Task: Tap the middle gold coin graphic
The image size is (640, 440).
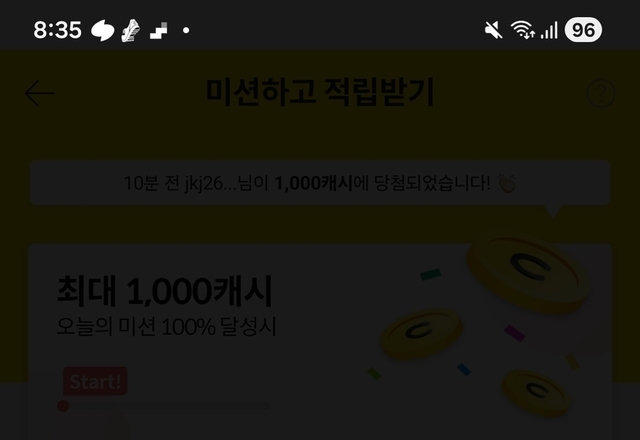Action: (x=422, y=333)
